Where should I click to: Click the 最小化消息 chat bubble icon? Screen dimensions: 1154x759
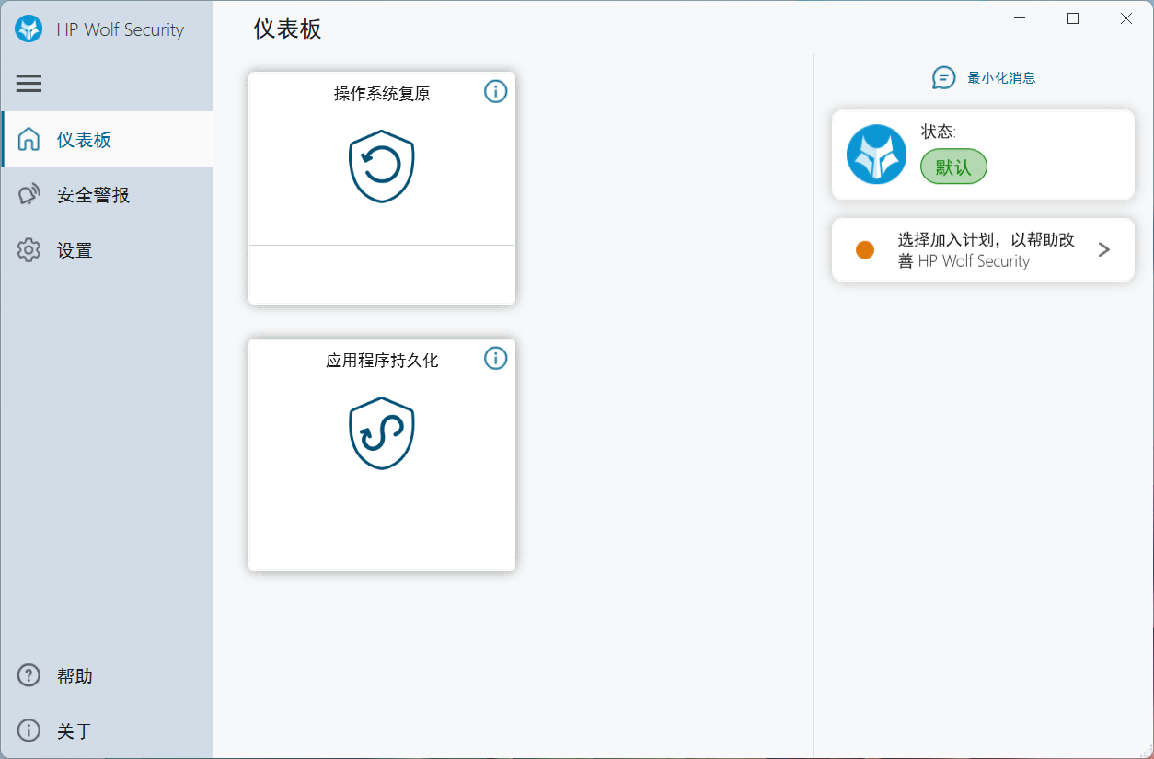(944, 77)
